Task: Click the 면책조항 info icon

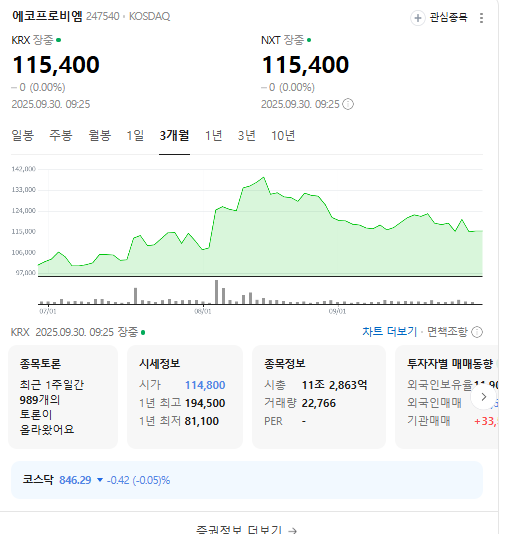Action: click(x=477, y=332)
